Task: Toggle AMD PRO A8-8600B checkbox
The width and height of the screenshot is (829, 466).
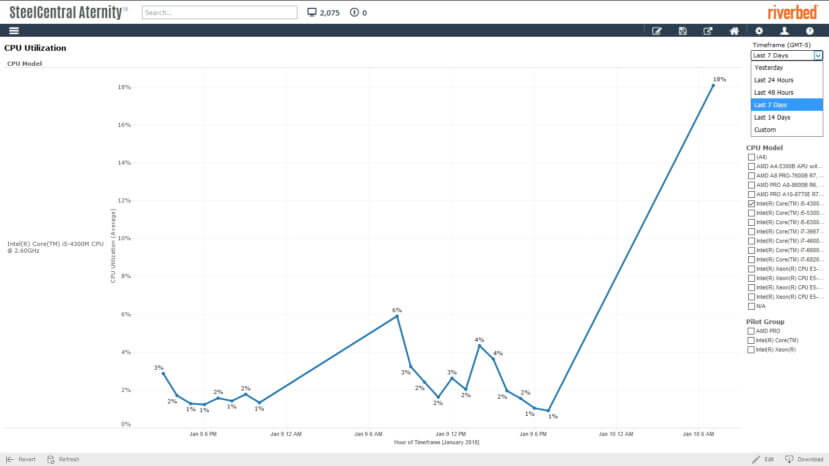Action: coord(751,185)
